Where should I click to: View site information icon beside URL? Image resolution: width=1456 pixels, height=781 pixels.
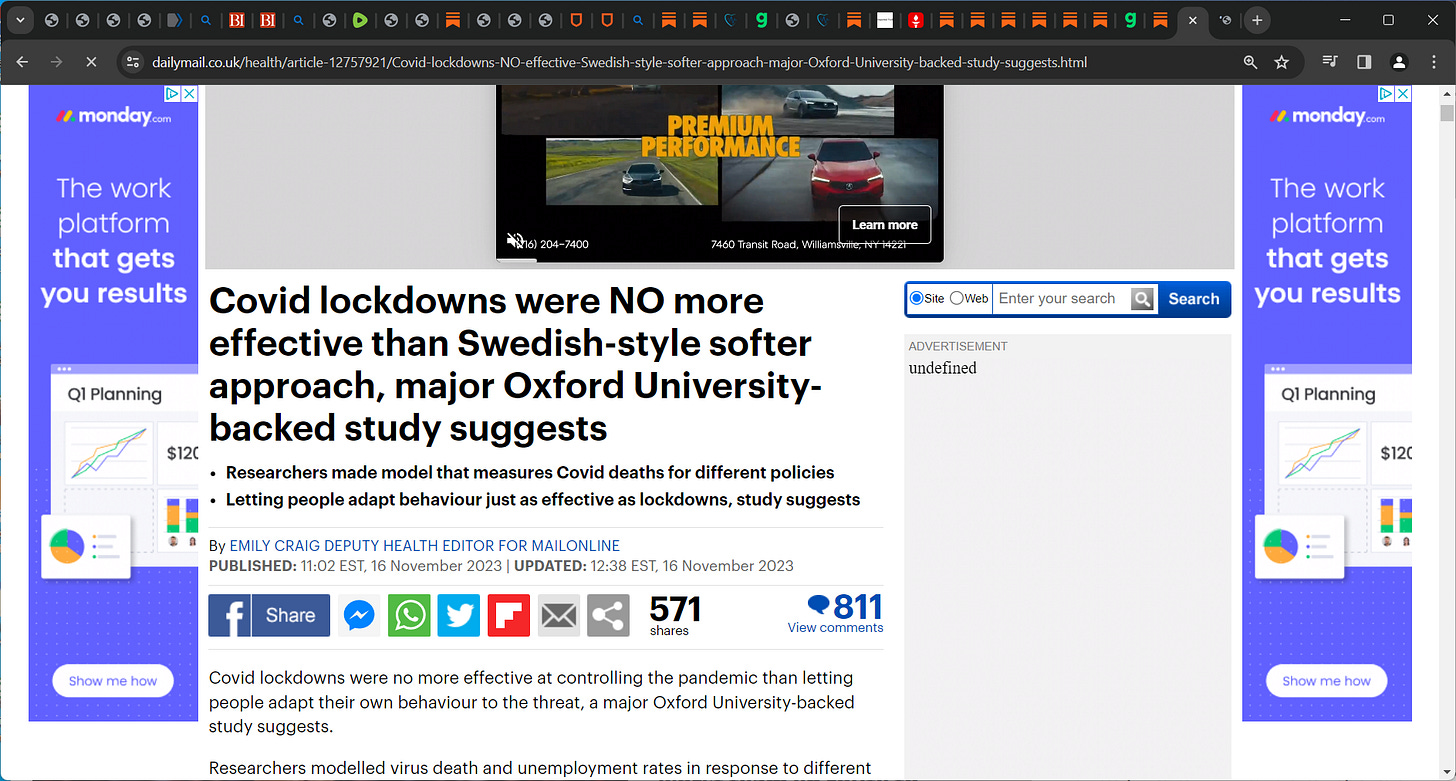[132, 62]
